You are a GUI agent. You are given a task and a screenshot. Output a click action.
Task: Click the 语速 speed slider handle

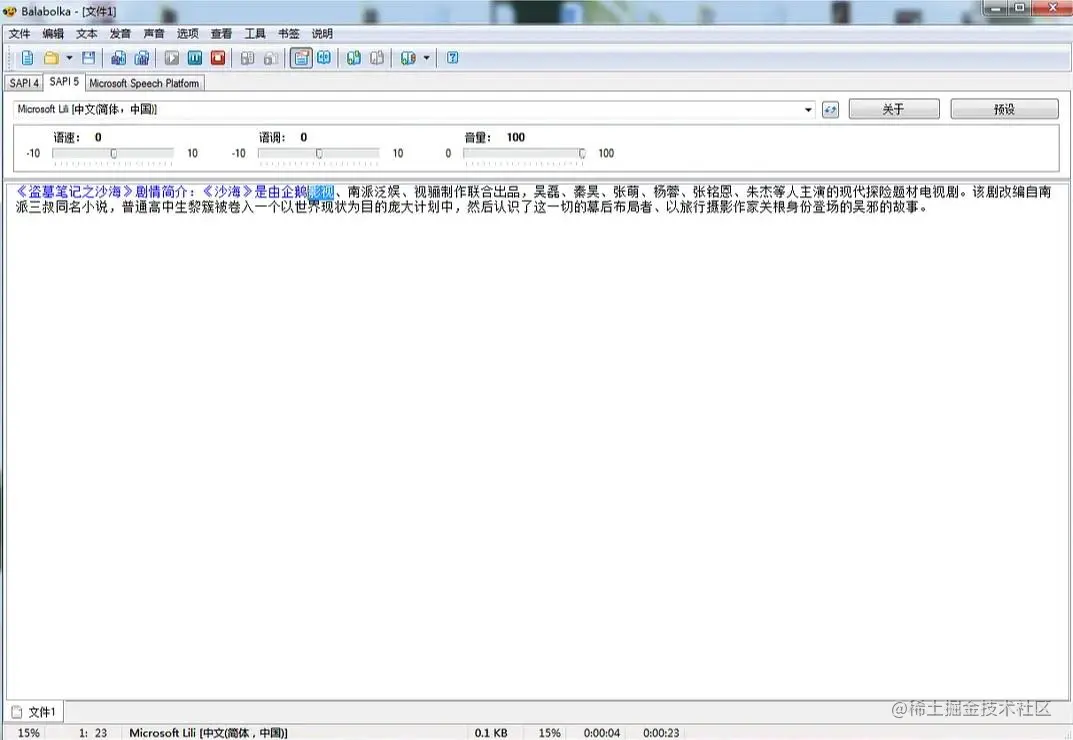click(x=114, y=153)
